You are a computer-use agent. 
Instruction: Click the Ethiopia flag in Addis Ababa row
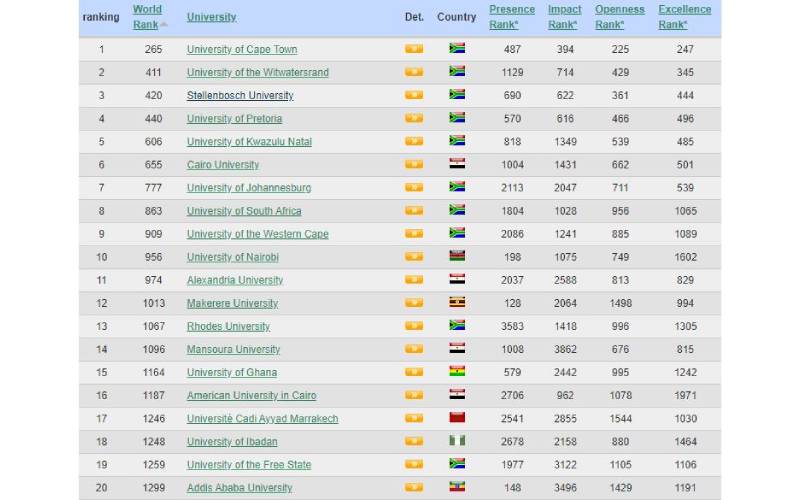(457, 487)
